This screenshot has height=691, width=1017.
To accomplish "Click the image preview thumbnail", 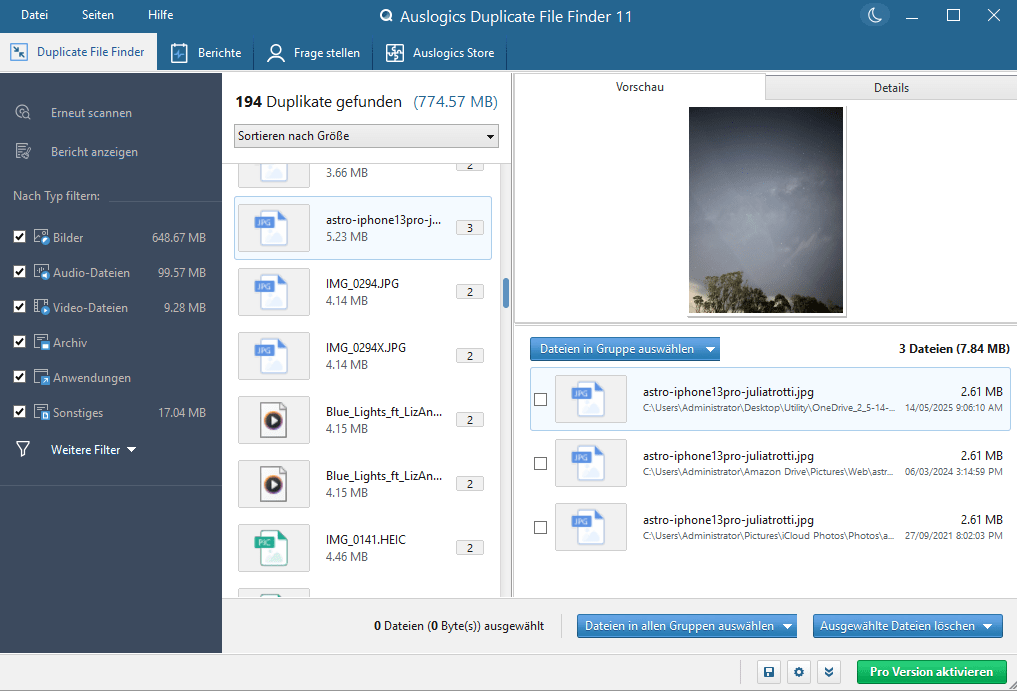I will tap(766, 210).
